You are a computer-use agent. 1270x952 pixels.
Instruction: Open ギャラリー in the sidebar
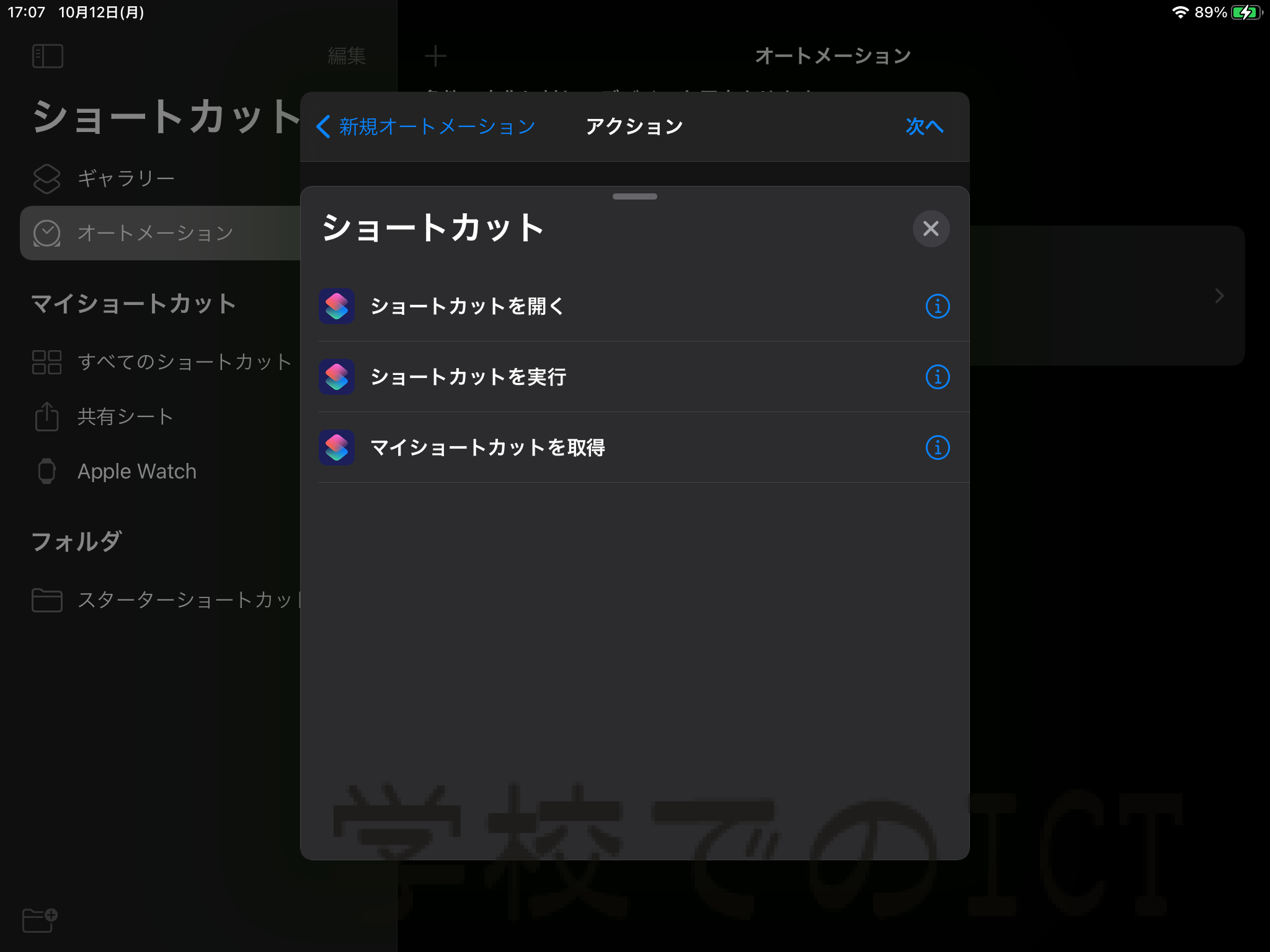pos(160,178)
